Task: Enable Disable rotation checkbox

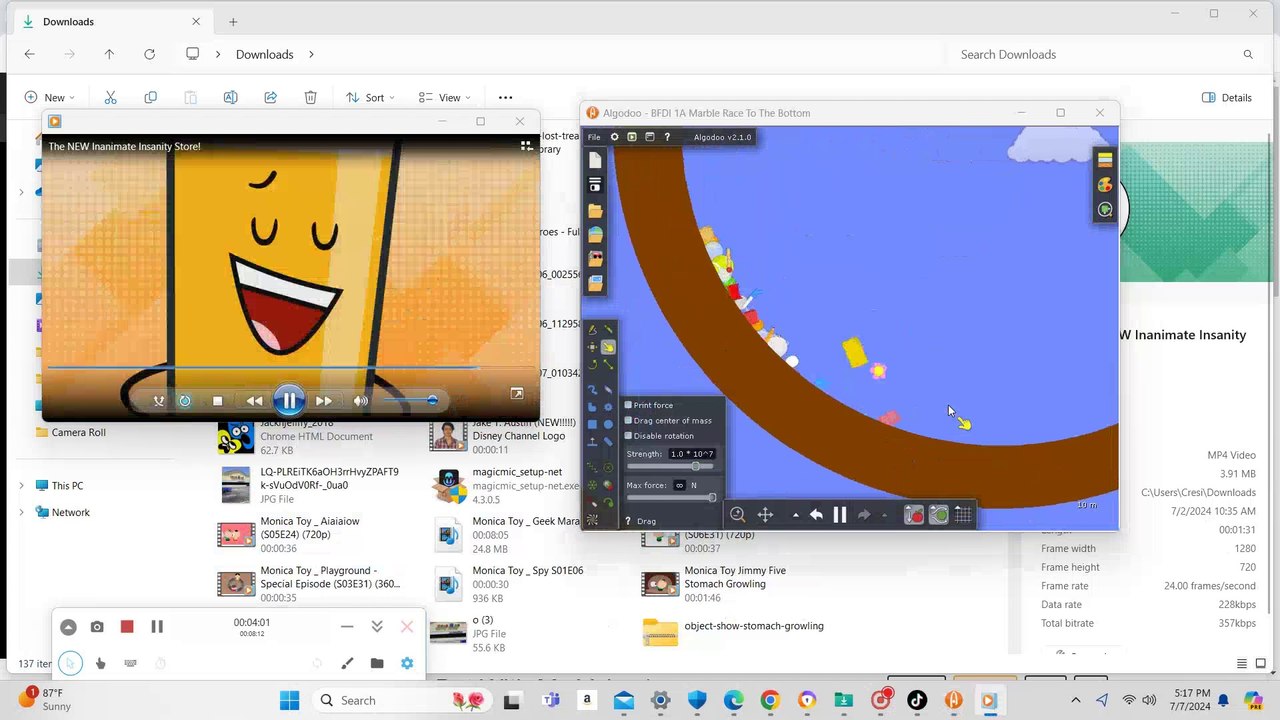Action: tap(628, 436)
